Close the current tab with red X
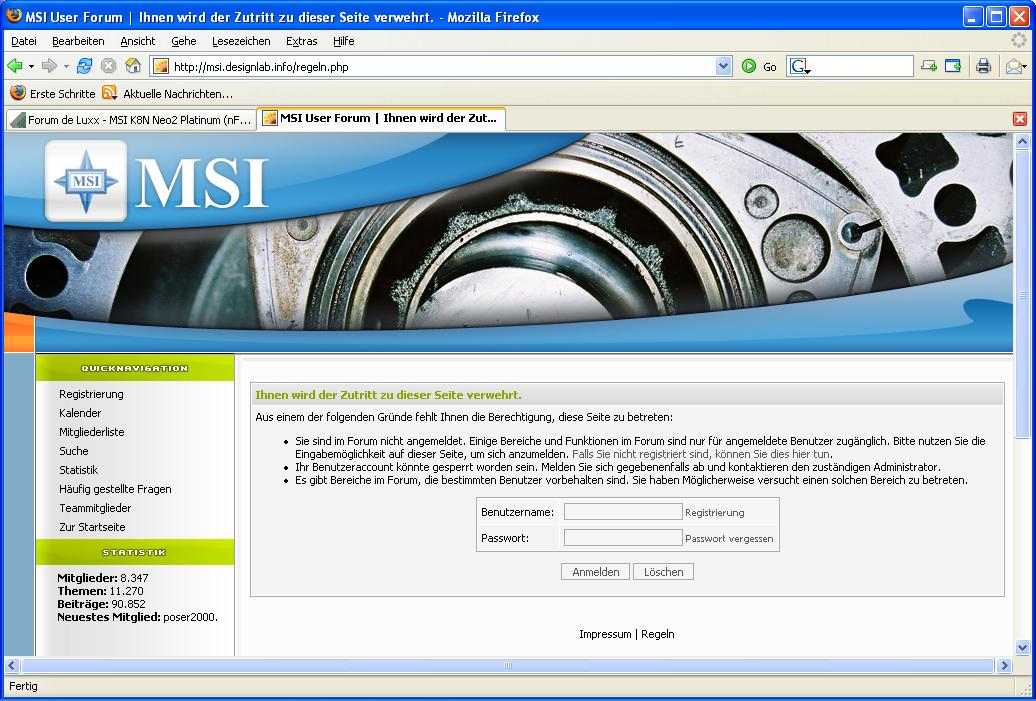 [x=1019, y=119]
